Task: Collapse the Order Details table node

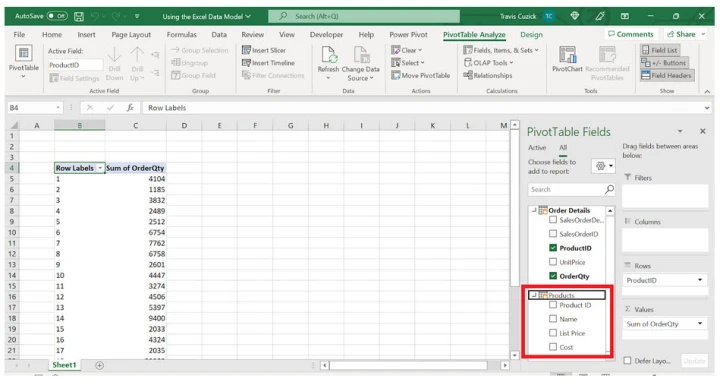Action: point(534,210)
